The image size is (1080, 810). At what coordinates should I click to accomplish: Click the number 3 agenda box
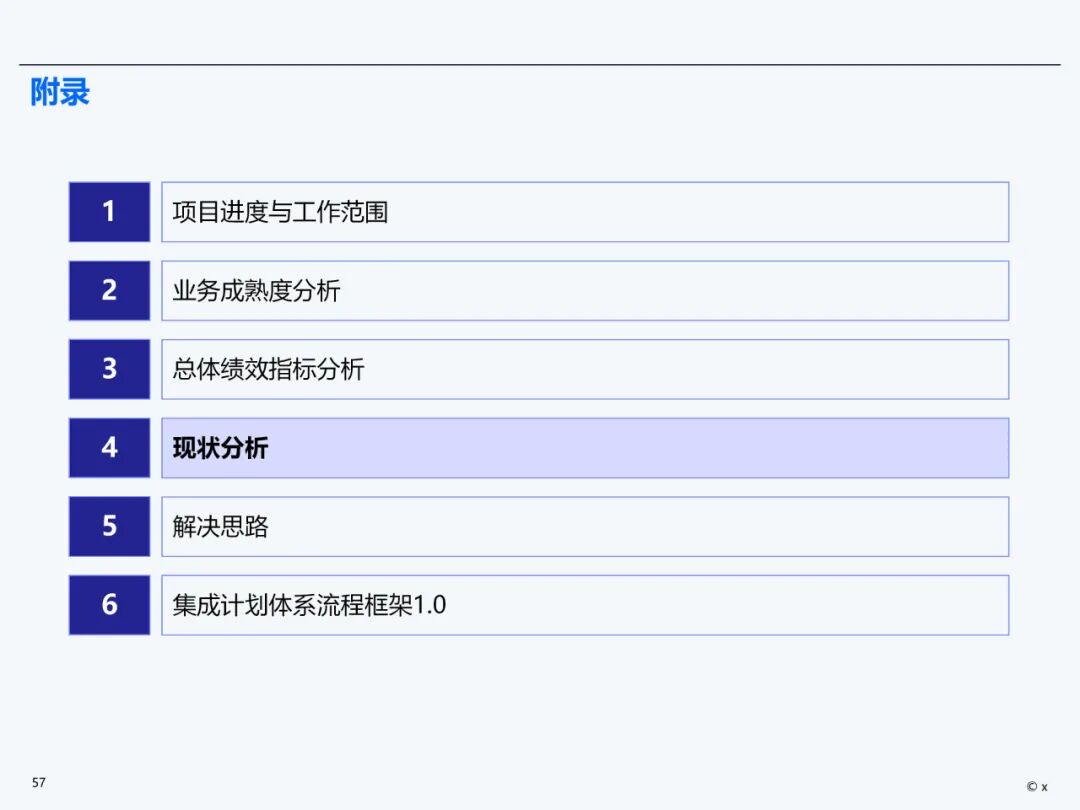[109, 369]
